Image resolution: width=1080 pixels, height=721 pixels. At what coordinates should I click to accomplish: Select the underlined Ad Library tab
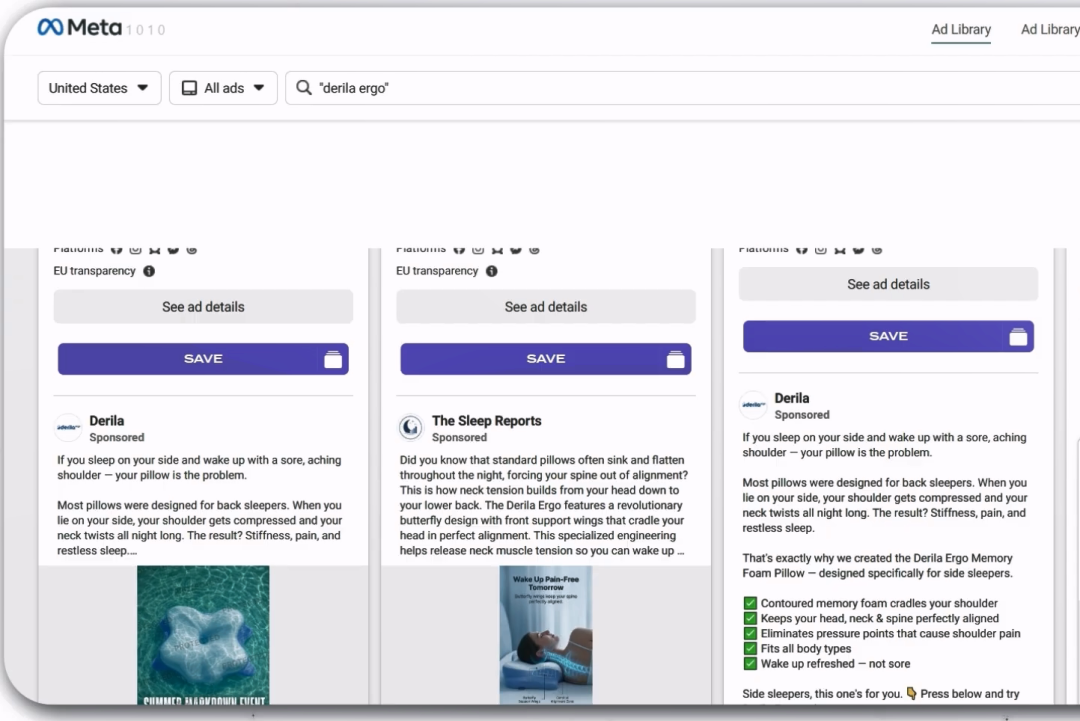click(961, 30)
